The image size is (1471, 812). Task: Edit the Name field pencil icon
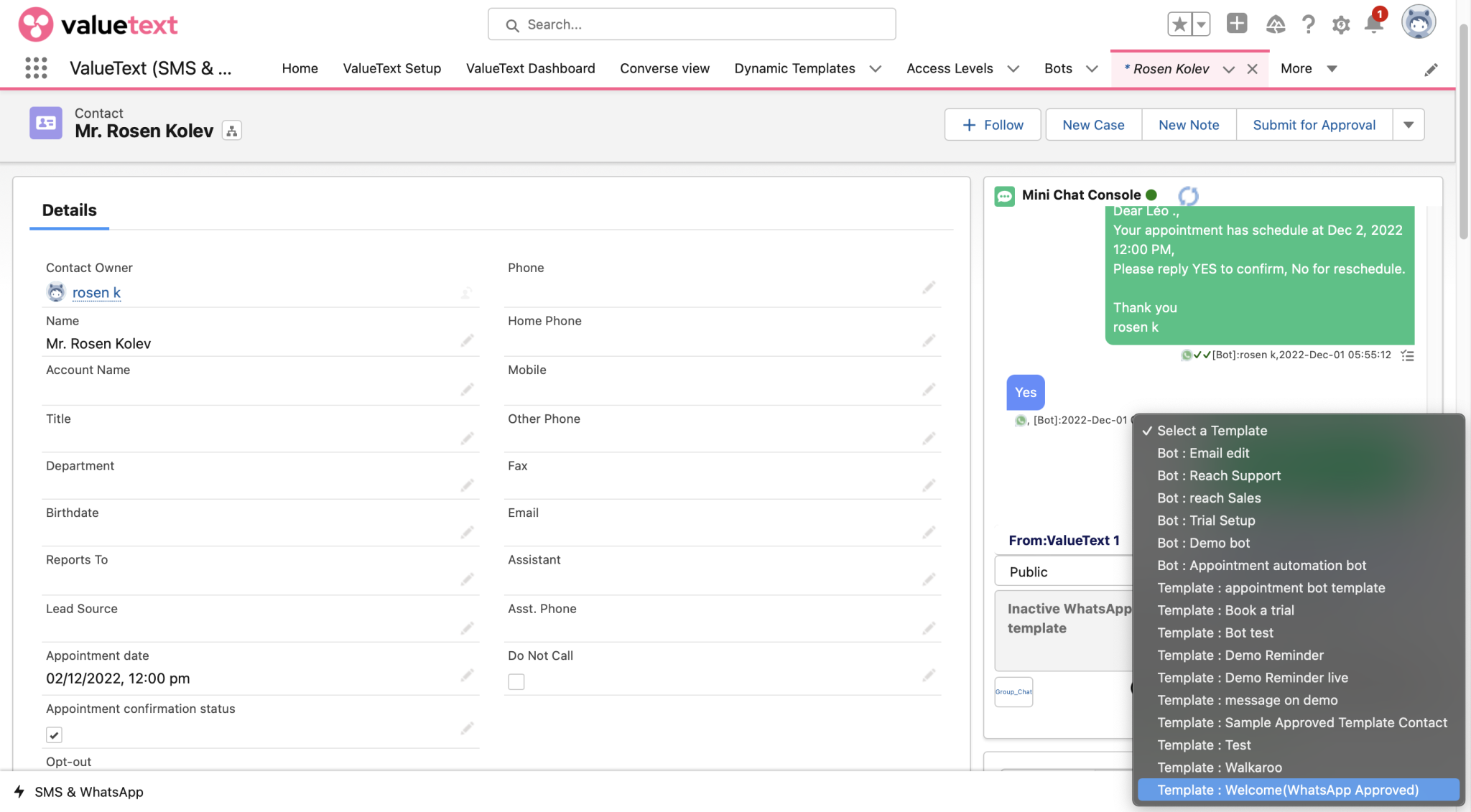[x=468, y=340]
